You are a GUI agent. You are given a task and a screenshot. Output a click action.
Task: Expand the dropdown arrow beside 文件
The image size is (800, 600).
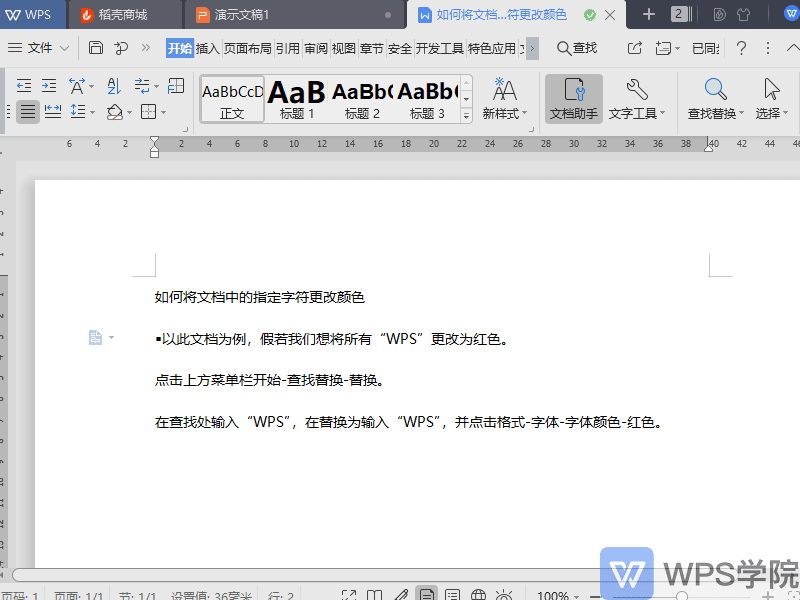[64, 48]
